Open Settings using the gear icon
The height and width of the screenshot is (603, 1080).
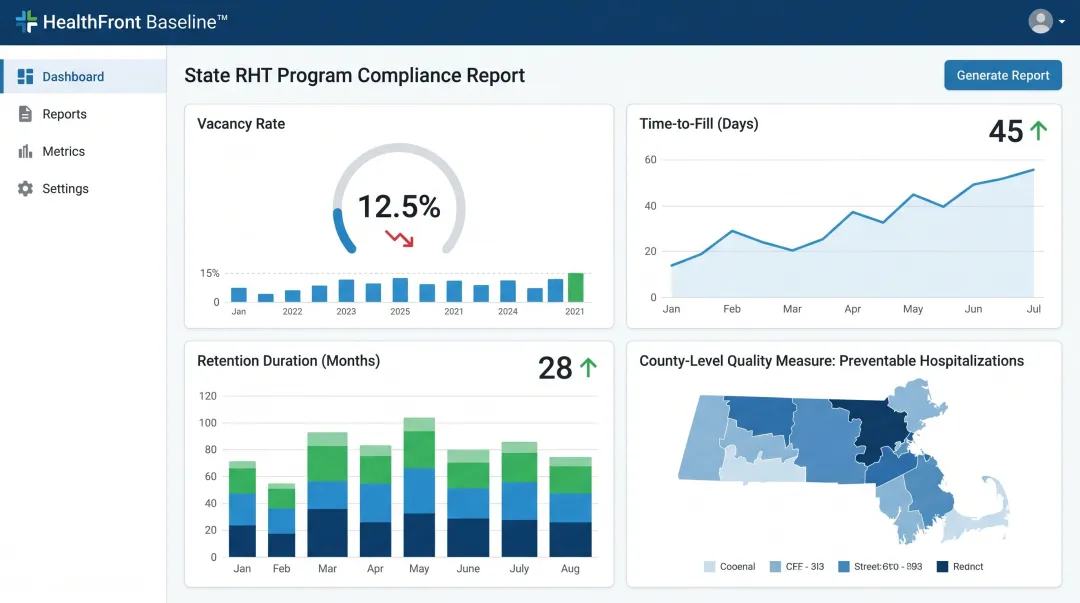click(24, 188)
